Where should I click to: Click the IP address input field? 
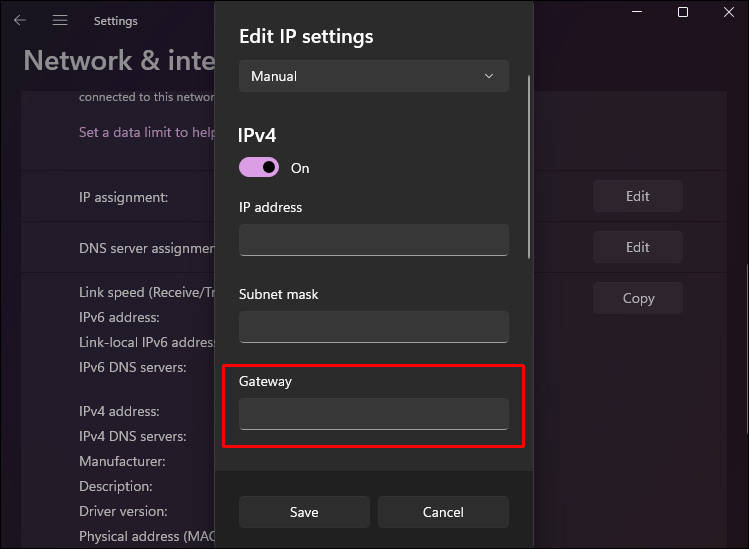coord(373,240)
